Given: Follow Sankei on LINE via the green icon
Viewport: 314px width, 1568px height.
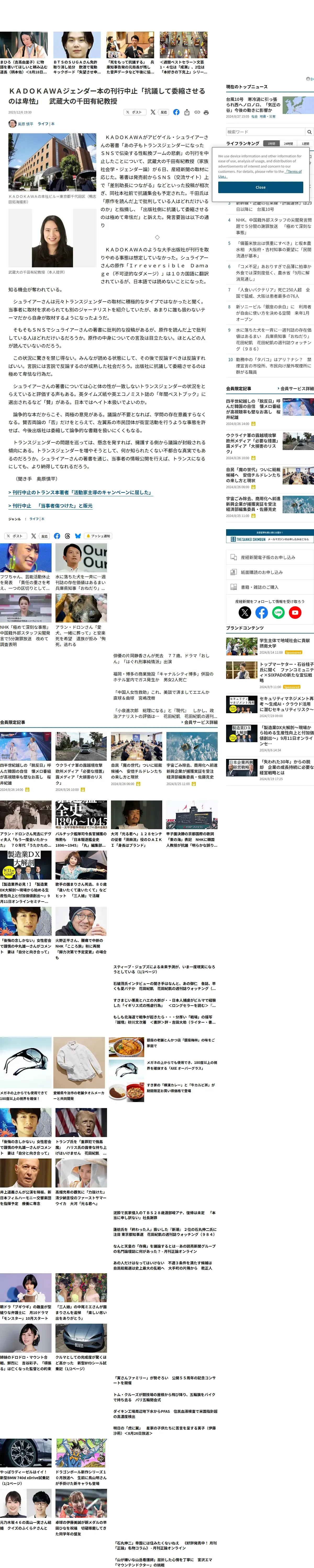Looking at the screenshot, I should click(x=278, y=612).
